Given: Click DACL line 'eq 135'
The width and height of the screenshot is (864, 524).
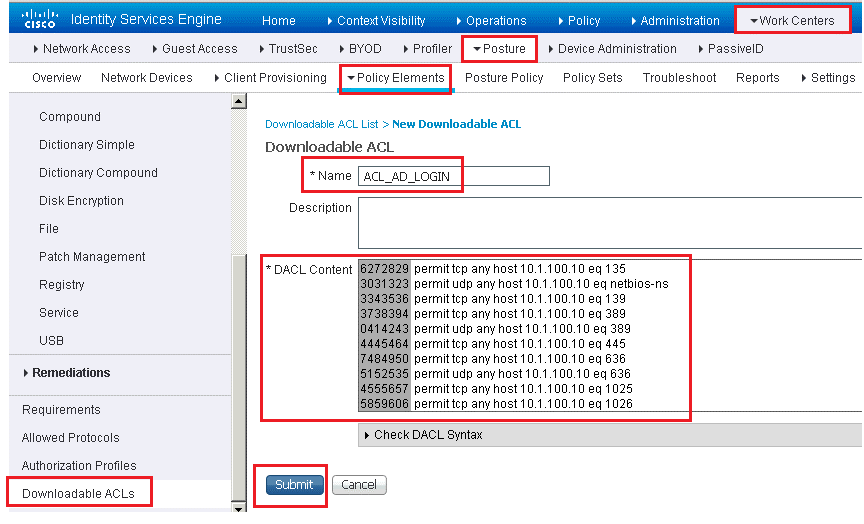Looking at the screenshot, I should 520,269.
